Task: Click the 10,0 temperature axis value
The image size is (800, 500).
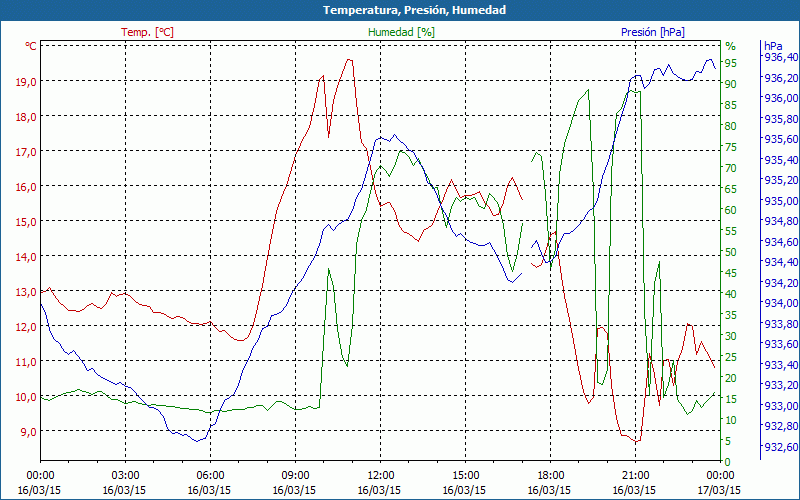Action: pos(26,397)
